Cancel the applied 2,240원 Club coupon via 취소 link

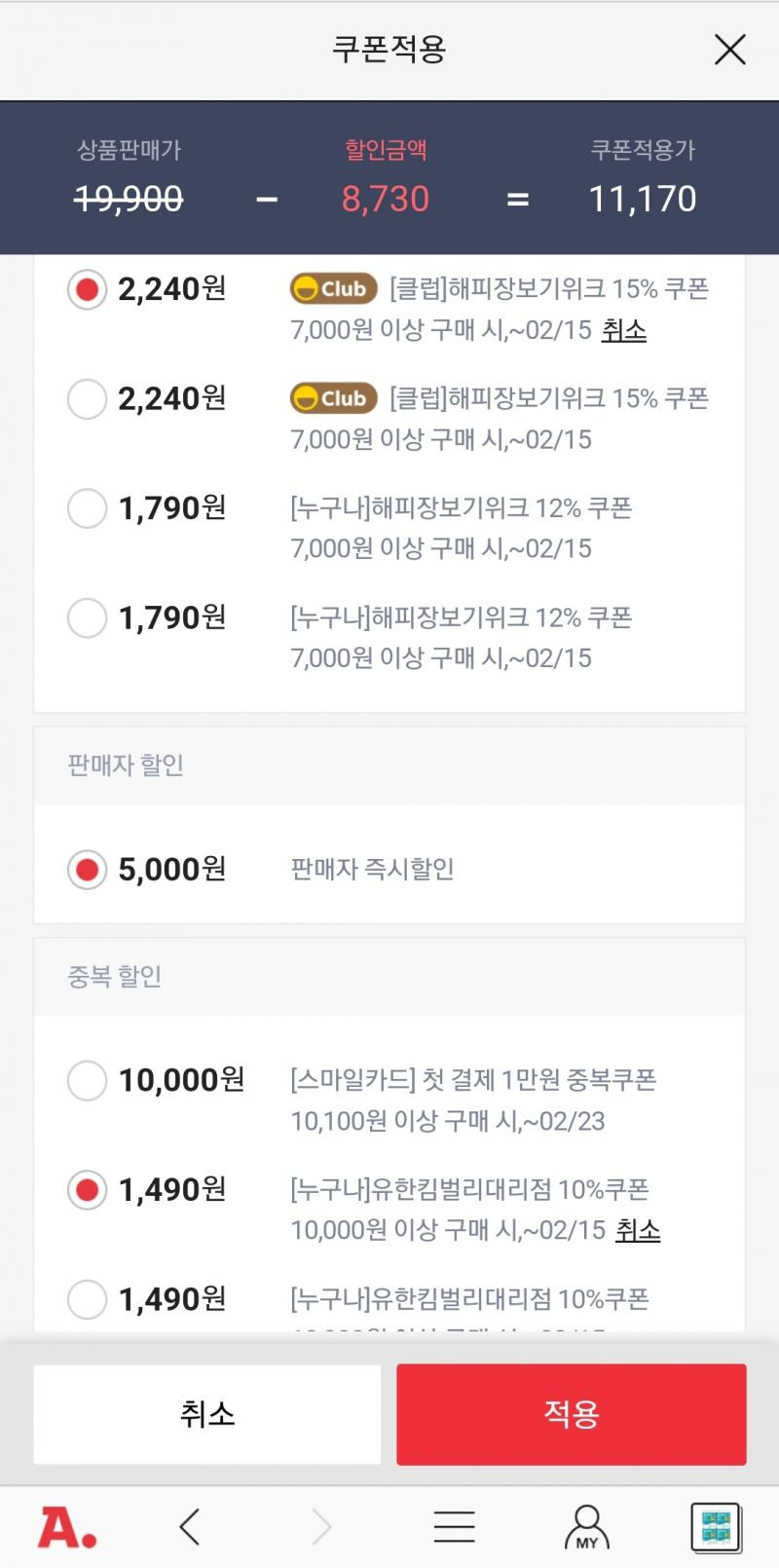[624, 330]
